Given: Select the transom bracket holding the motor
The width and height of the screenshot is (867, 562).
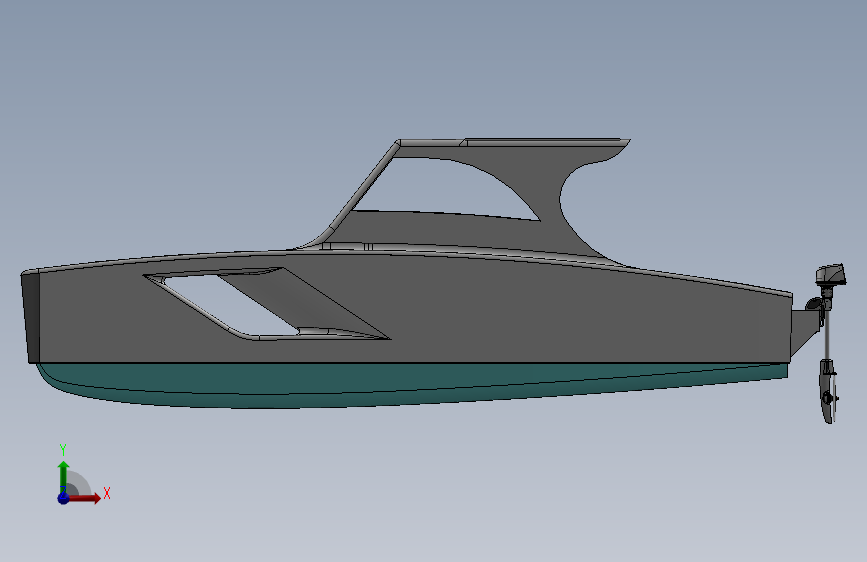Looking at the screenshot, I should coord(805,331).
